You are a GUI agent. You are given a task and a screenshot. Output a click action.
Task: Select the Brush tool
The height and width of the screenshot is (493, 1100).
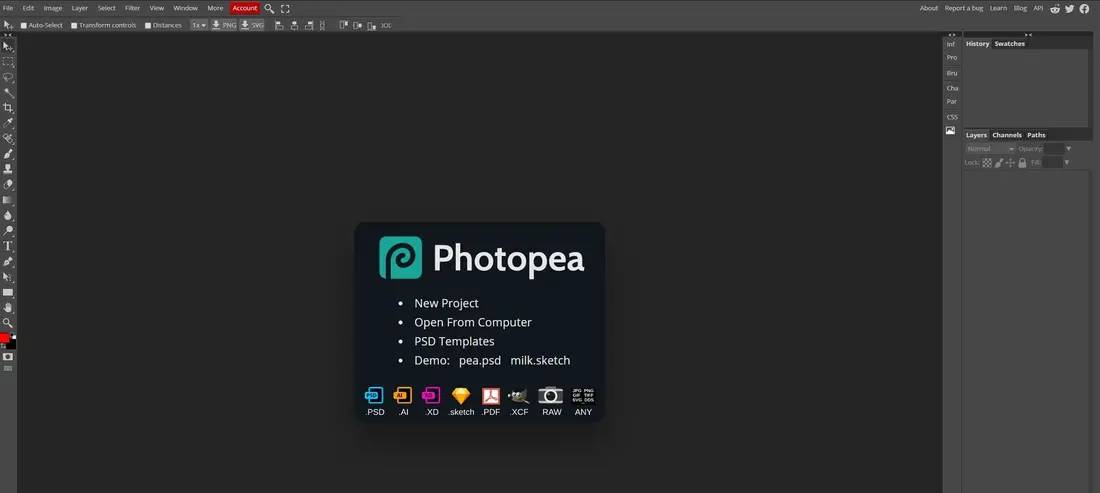point(8,154)
